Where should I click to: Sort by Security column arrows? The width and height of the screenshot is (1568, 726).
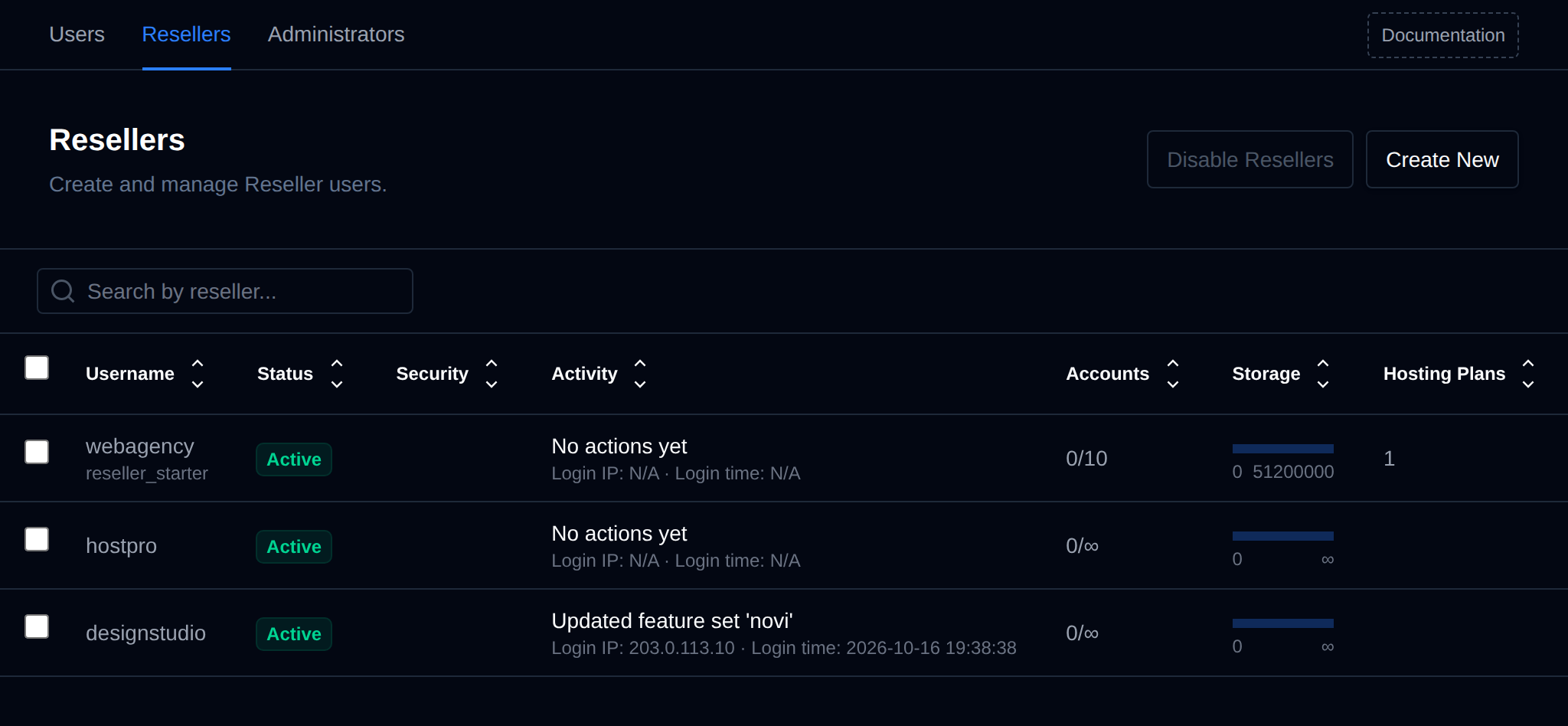(492, 374)
